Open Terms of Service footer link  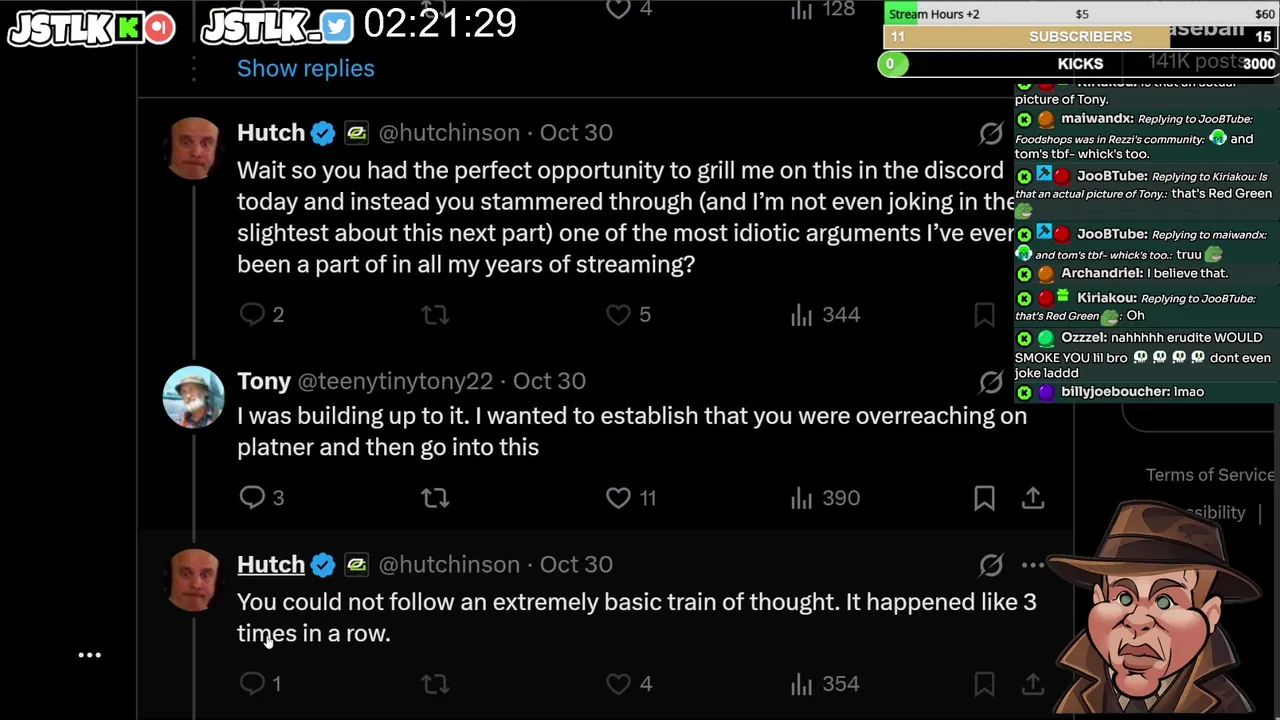pyautogui.click(x=1209, y=475)
